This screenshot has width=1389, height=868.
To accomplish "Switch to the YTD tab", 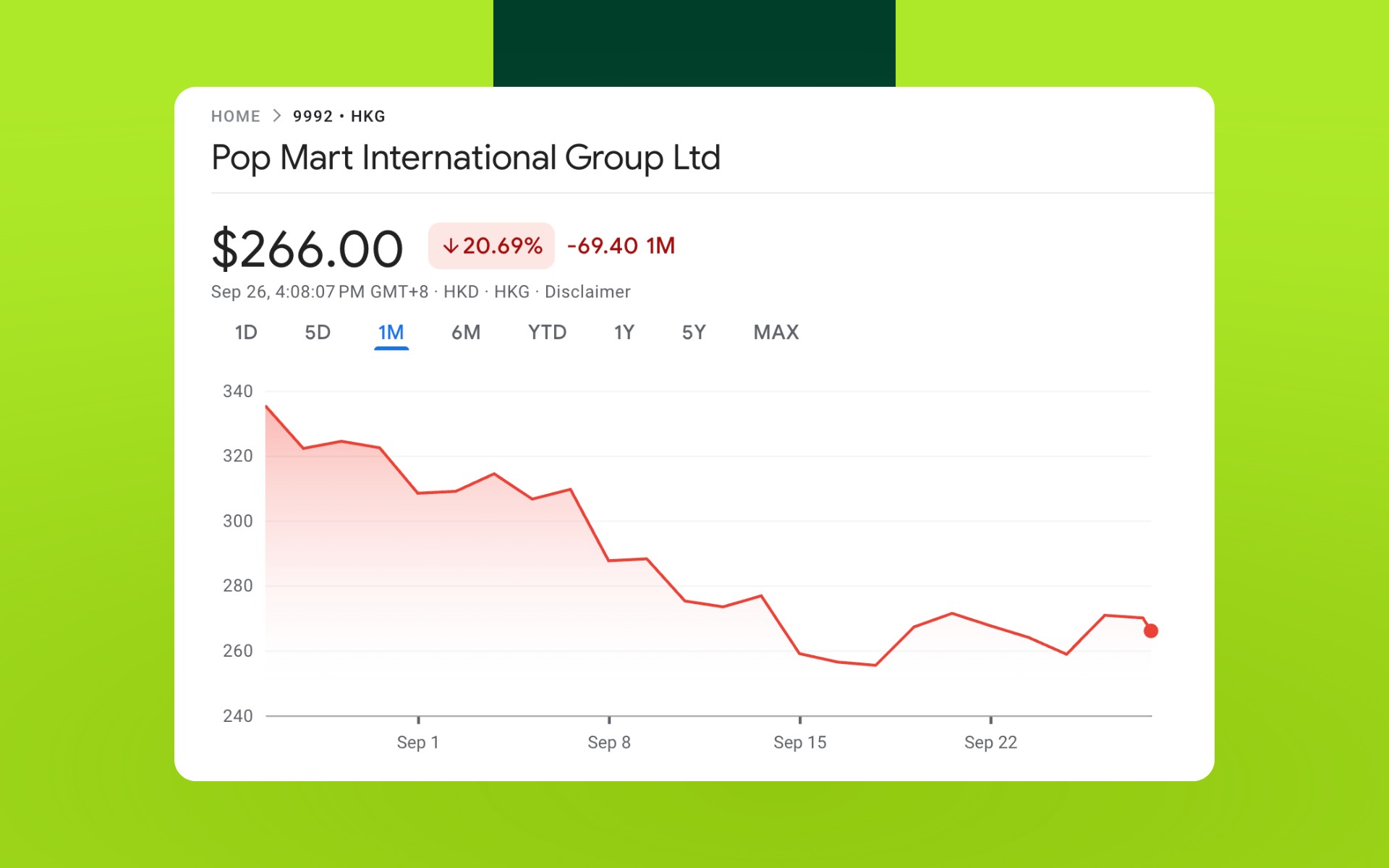I will [x=547, y=333].
